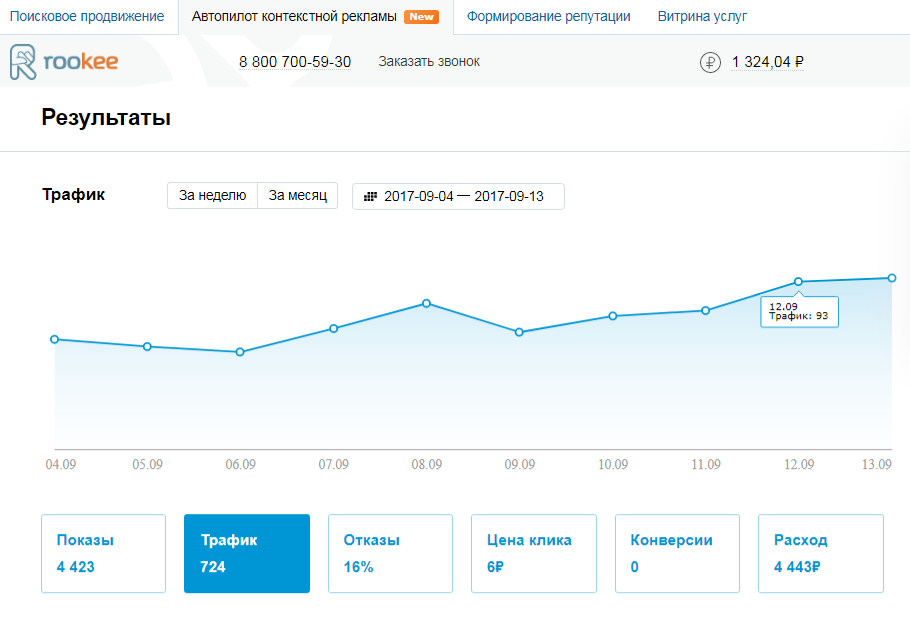Open the Поисковое продвижение tab
The width and height of the screenshot is (910, 619).
click(x=87, y=17)
